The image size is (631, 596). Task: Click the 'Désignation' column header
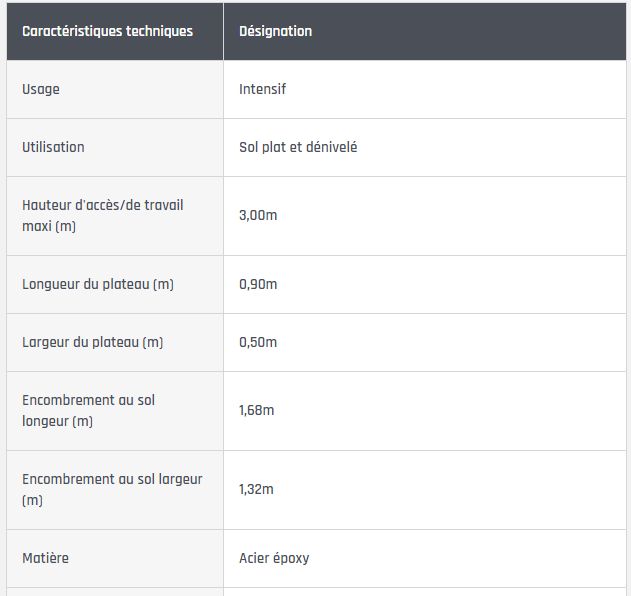click(275, 31)
